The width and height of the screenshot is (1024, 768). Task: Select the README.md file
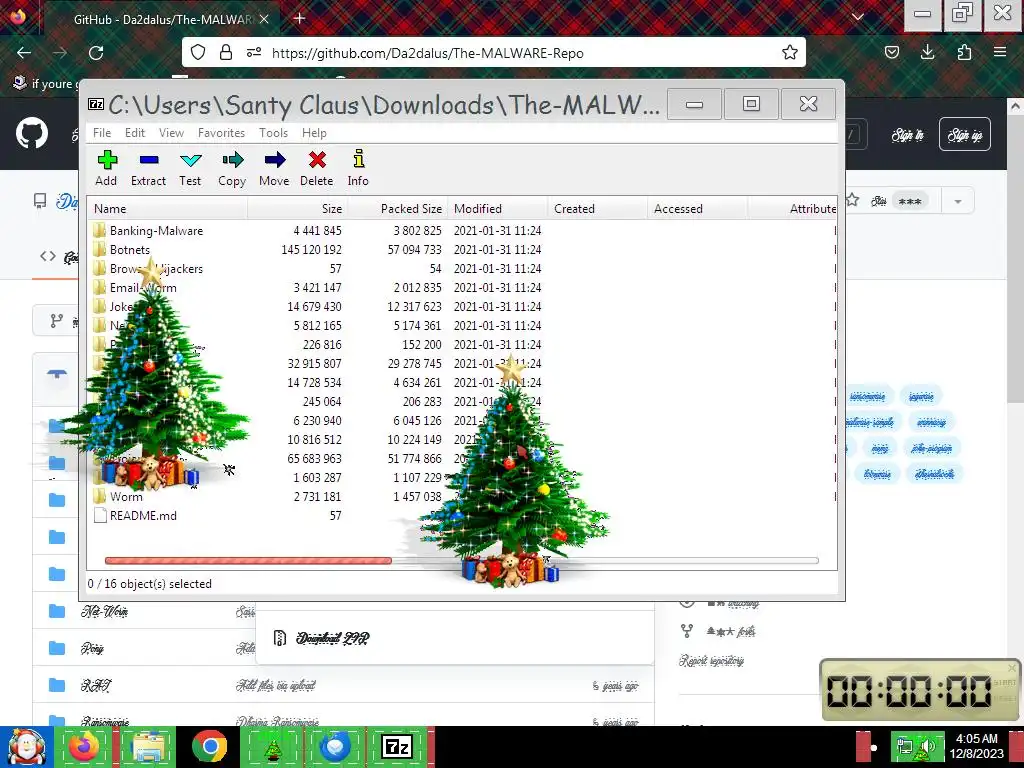462,515
